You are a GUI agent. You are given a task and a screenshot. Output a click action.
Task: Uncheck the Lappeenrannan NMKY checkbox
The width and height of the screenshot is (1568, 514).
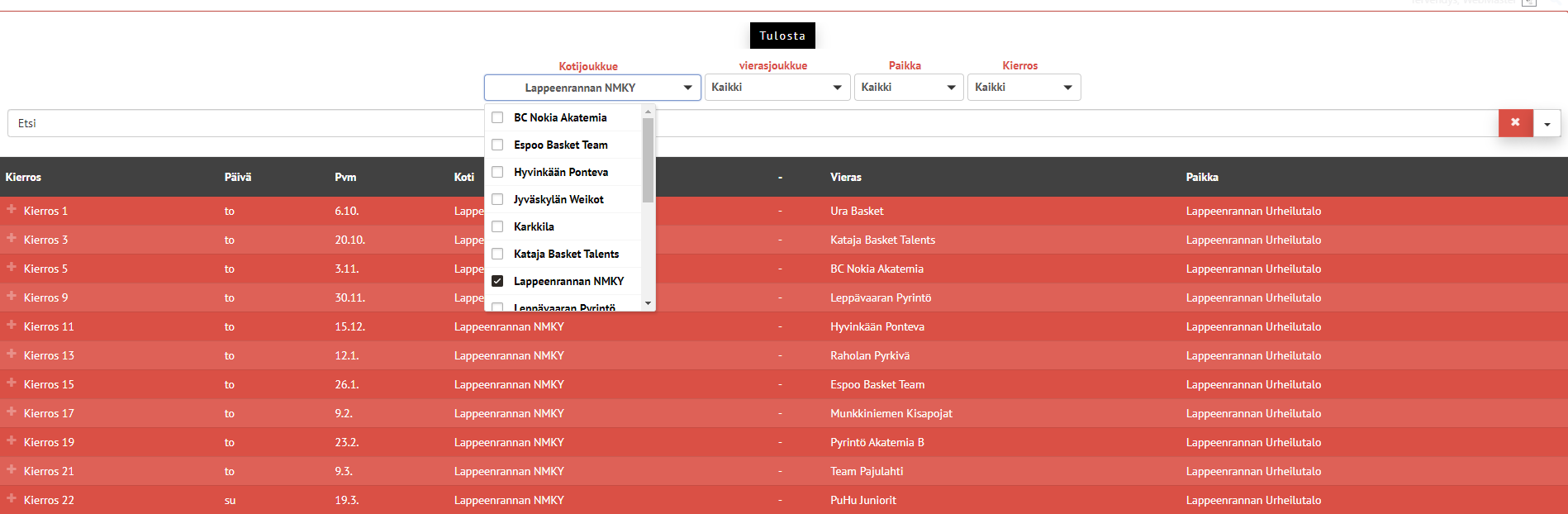click(x=497, y=281)
